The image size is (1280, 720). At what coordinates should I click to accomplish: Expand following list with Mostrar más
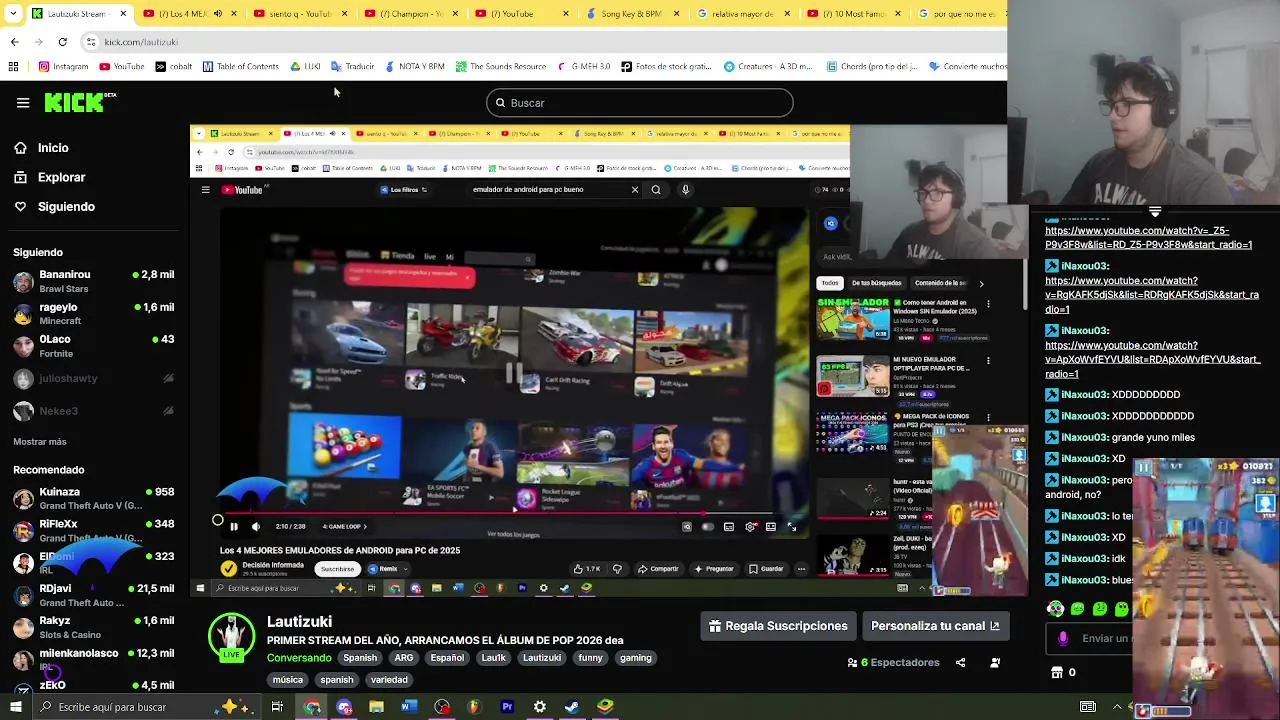[x=40, y=441]
